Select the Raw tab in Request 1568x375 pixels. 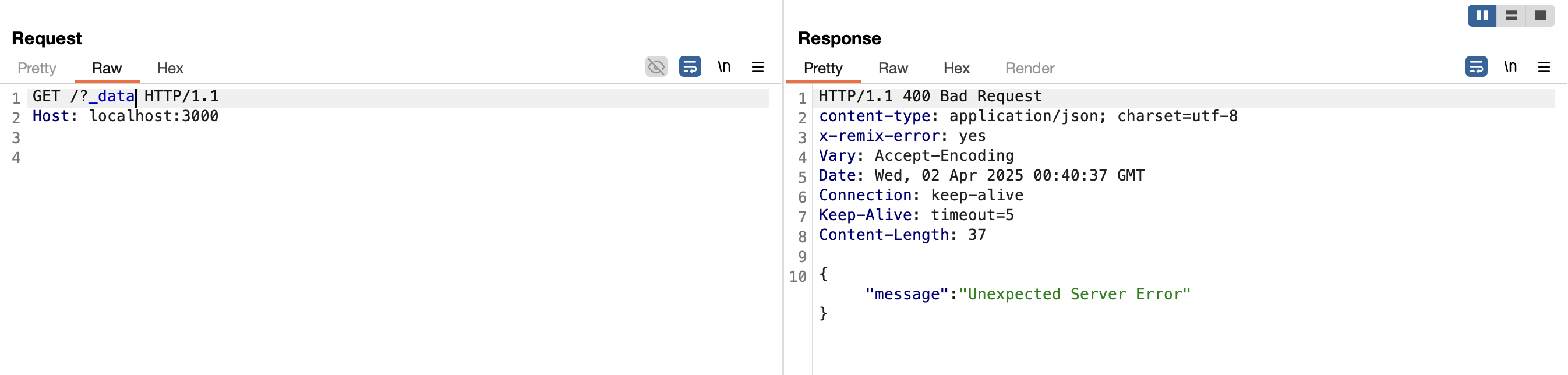click(x=107, y=68)
